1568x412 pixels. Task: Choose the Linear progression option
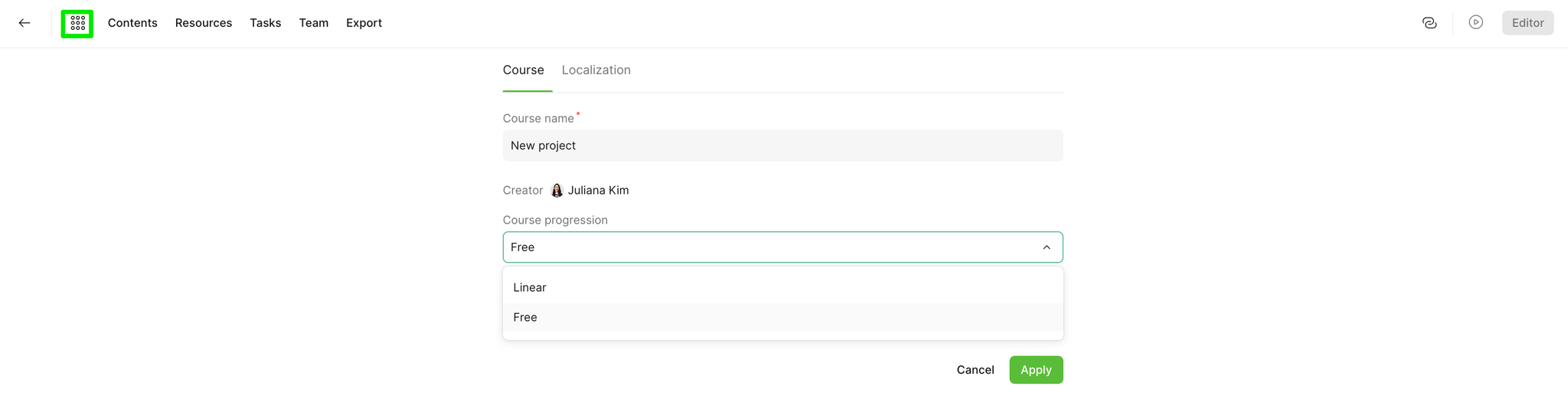(782, 287)
